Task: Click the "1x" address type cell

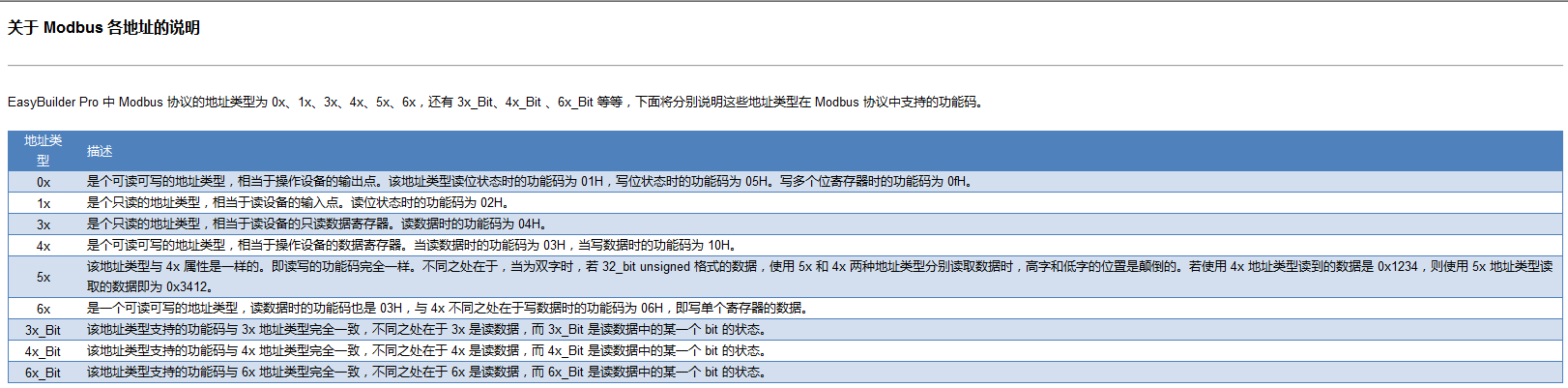Action: [44, 203]
